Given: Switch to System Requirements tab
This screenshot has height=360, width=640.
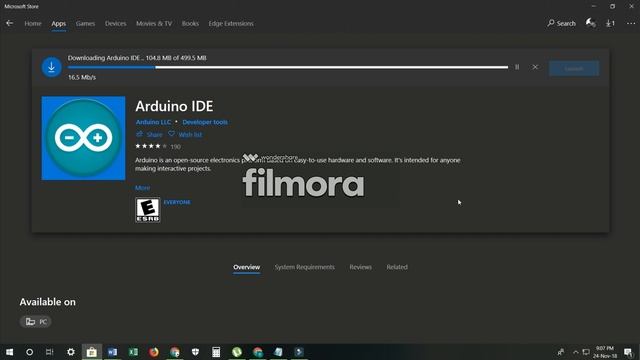Looking at the screenshot, I should point(304,267).
